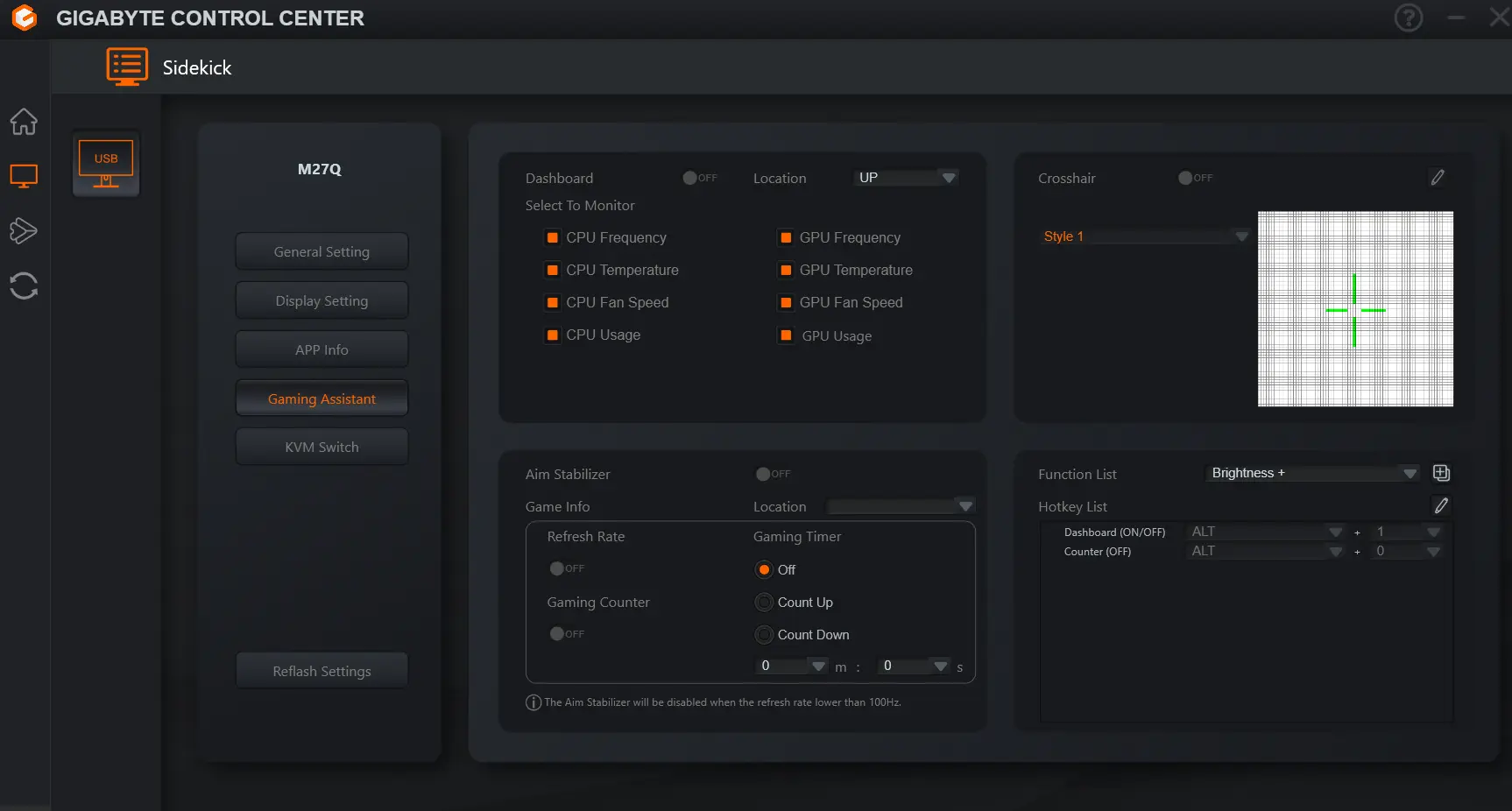
Task: Uncheck the GPU Temperature checkbox
Action: tap(786, 270)
